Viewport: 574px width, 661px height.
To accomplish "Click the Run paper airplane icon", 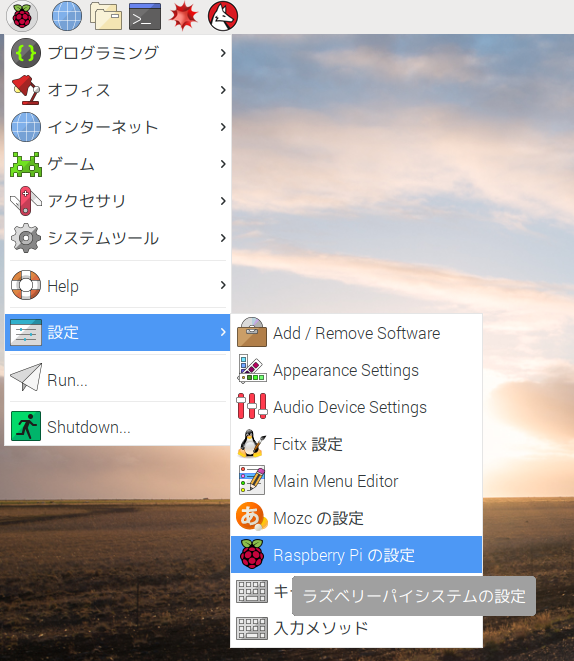I will (x=26, y=377).
